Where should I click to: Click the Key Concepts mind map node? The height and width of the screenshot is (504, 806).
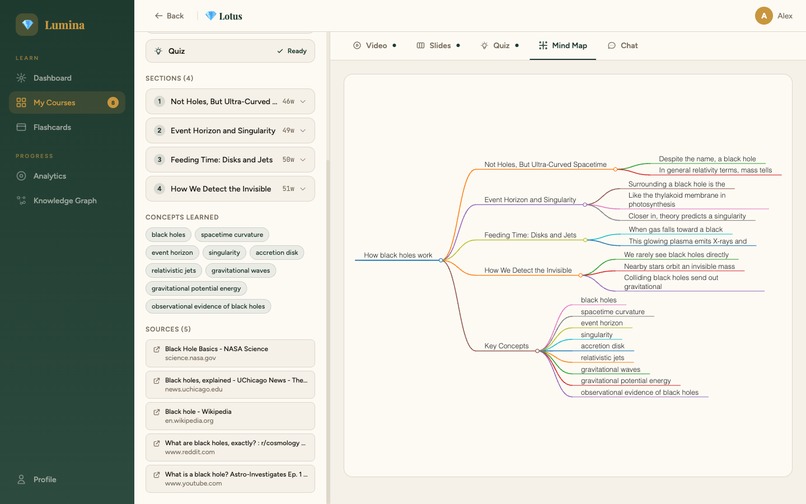pos(506,346)
